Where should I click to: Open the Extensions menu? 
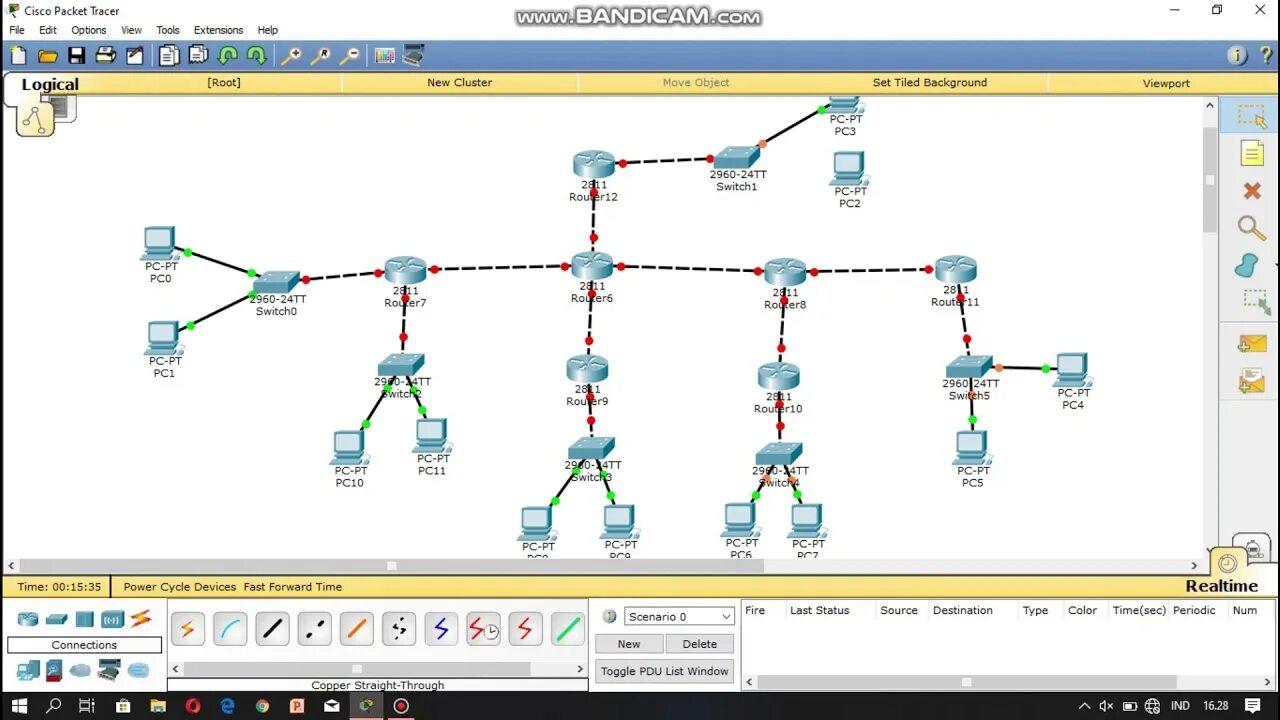(x=218, y=30)
